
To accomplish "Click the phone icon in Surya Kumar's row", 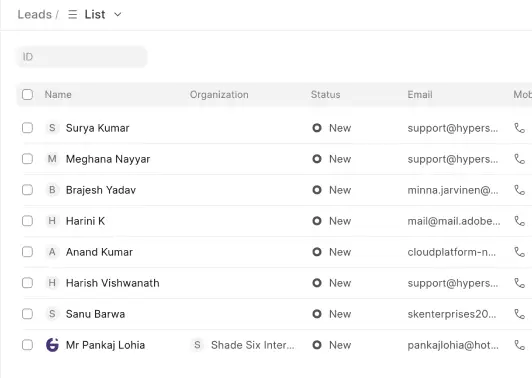I will click(519, 128).
